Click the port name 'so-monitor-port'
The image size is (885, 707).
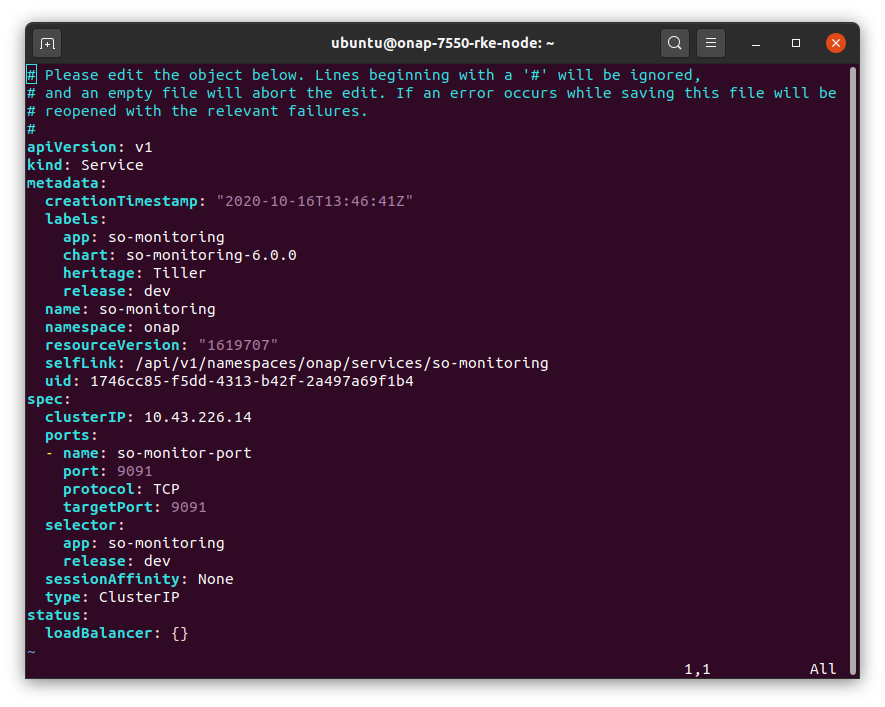(184, 453)
